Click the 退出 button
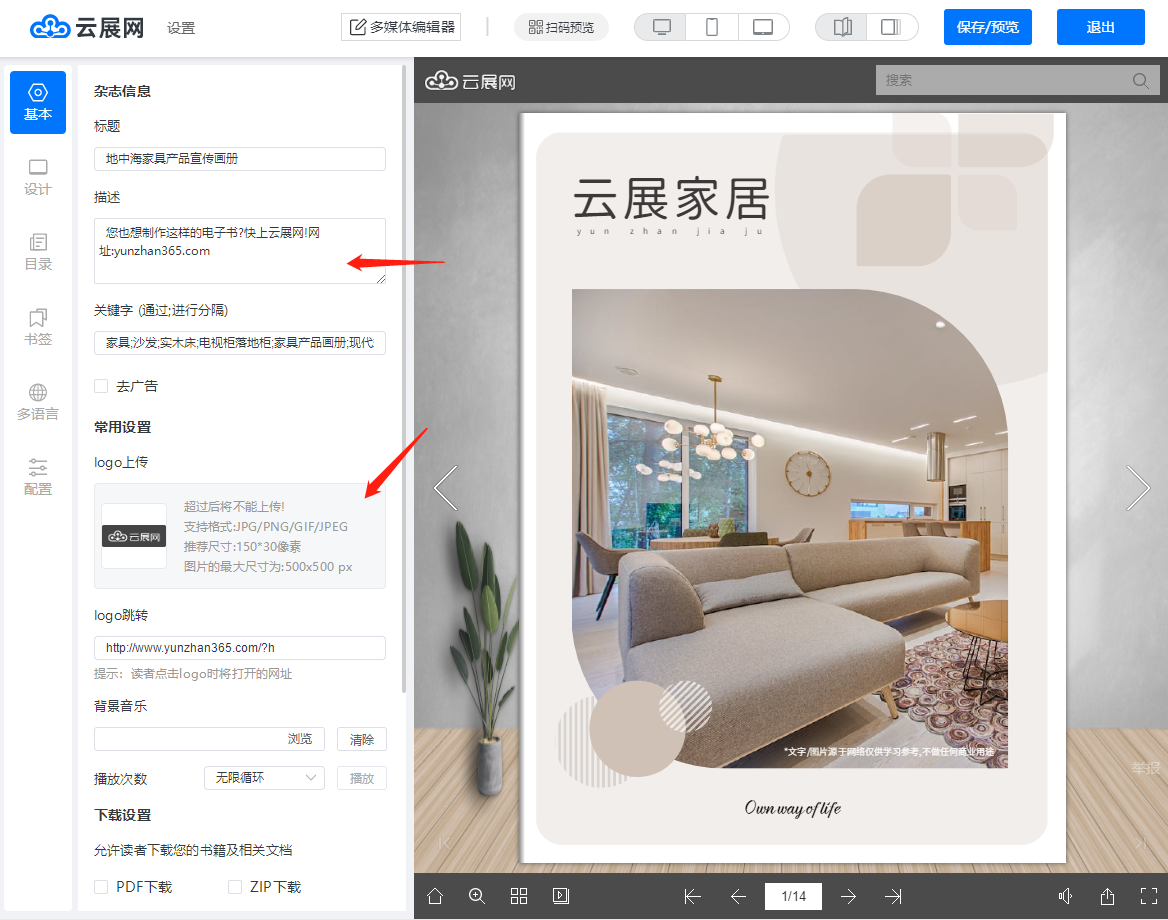The width and height of the screenshot is (1168, 920). point(1100,27)
